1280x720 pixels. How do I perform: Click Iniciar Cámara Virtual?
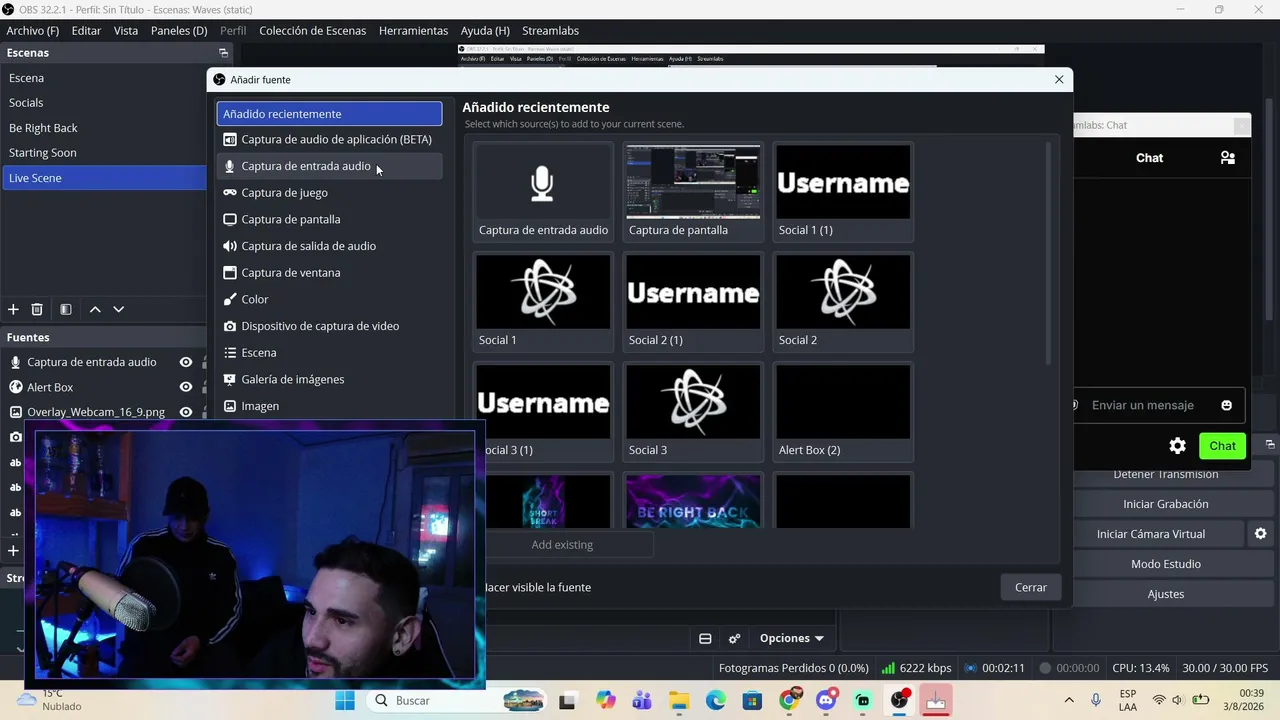[x=1151, y=534]
